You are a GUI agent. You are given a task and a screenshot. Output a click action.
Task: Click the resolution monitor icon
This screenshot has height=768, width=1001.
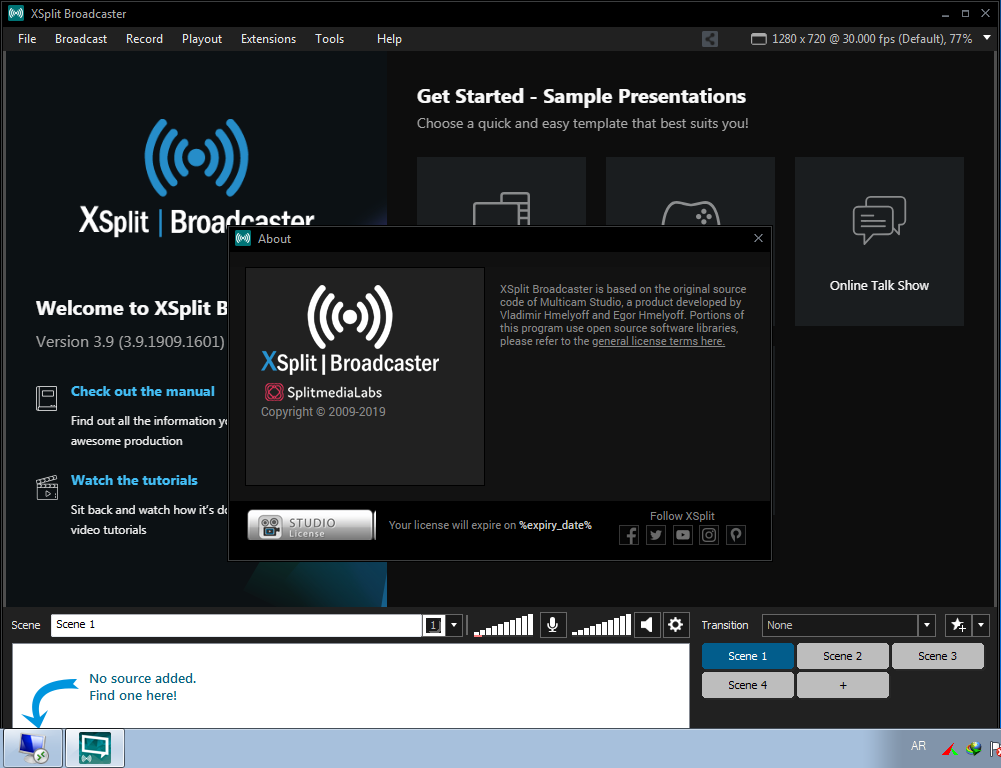(x=758, y=39)
